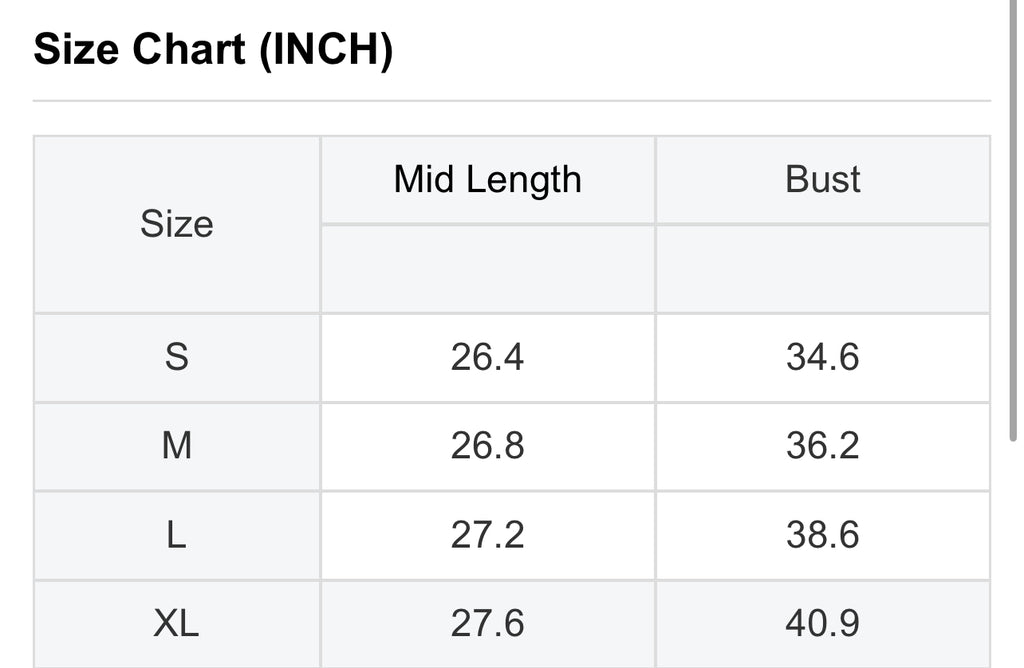The image size is (1024, 668).
Task: Select the 26.8 mid length value
Action: pyautogui.click(x=487, y=446)
